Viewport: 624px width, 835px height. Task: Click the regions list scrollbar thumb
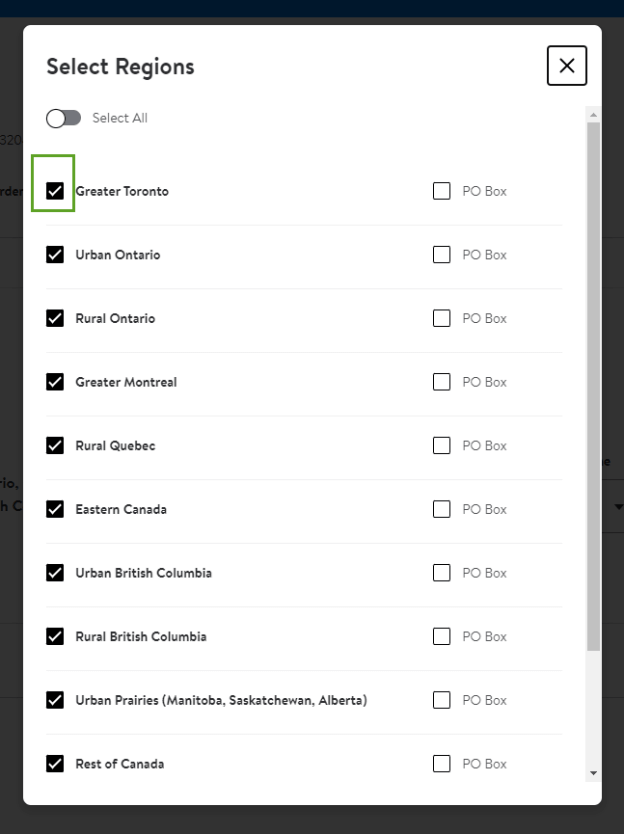point(594,387)
